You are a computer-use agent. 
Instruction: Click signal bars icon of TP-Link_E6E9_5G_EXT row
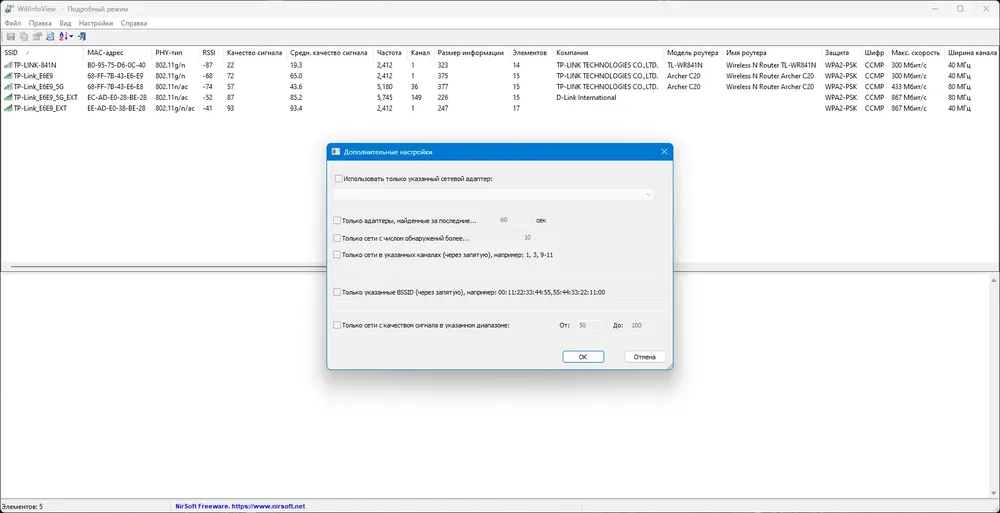pyautogui.click(x=8, y=98)
